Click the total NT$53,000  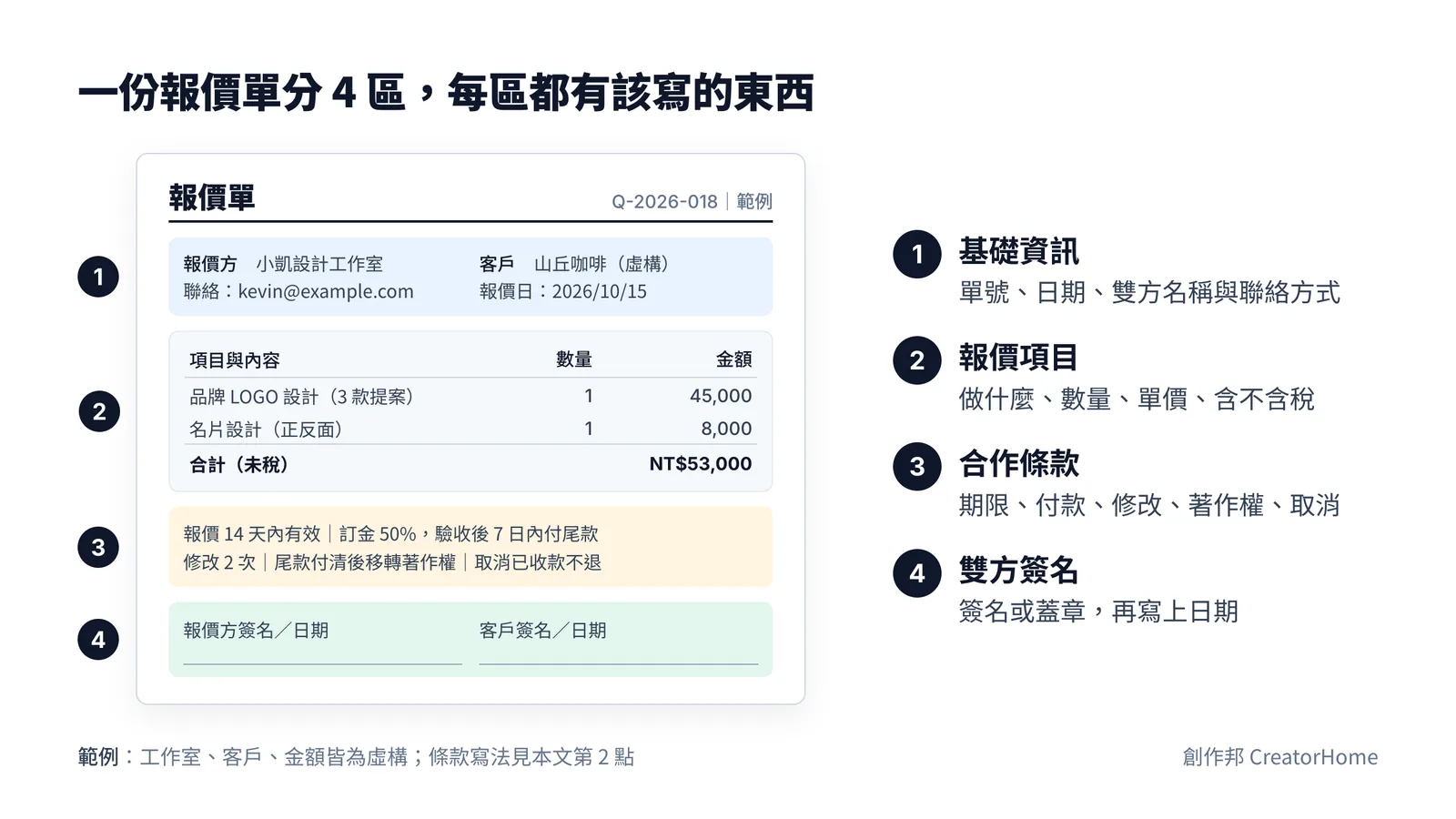(x=701, y=464)
